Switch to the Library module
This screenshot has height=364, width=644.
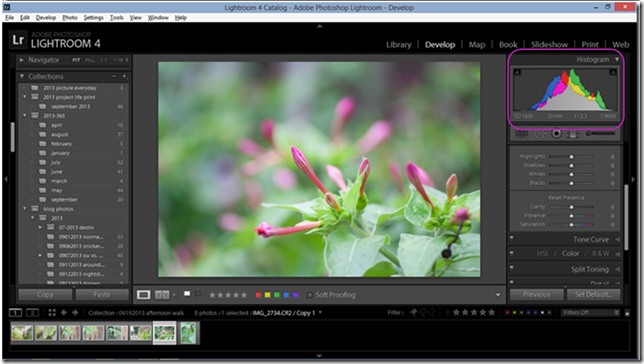(x=398, y=45)
